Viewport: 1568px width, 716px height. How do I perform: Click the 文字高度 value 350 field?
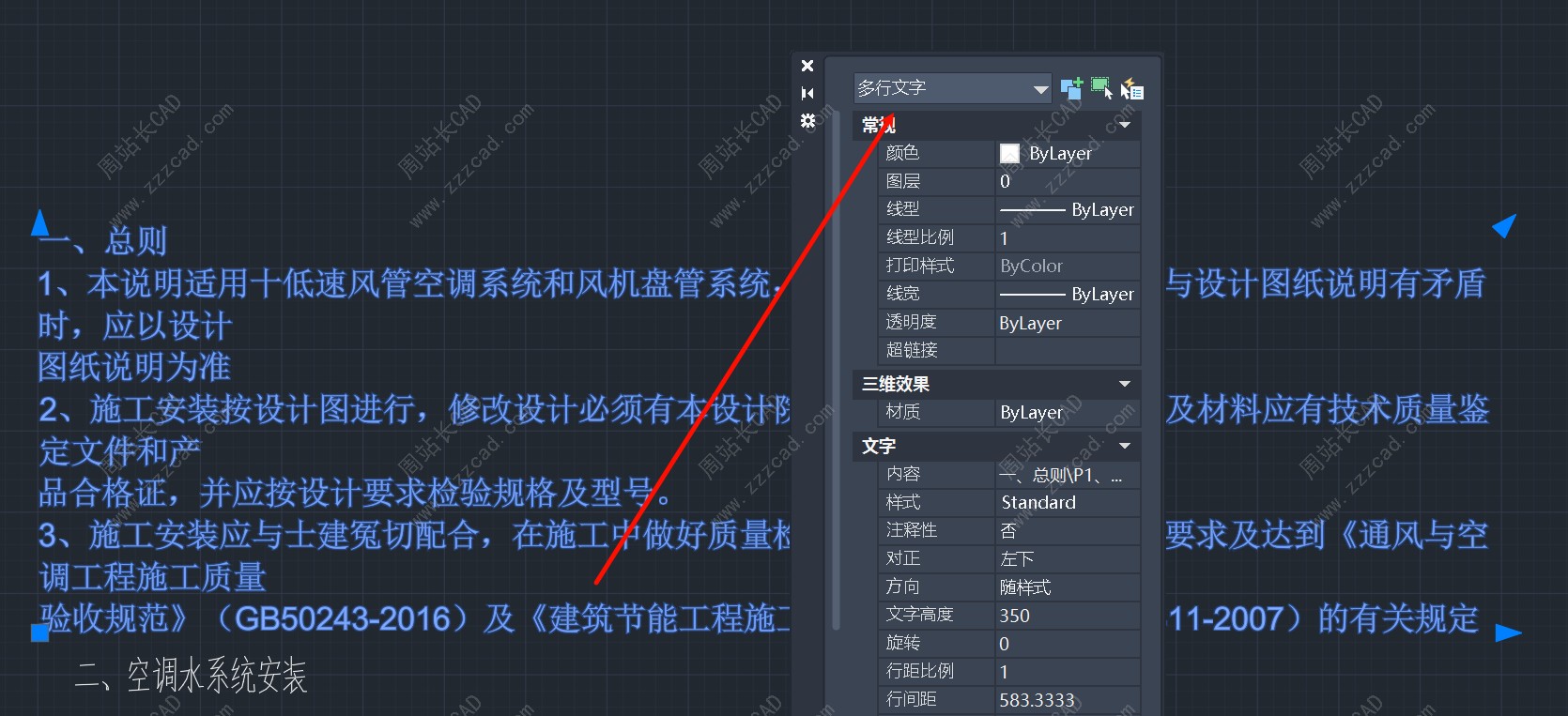(1067, 616)
